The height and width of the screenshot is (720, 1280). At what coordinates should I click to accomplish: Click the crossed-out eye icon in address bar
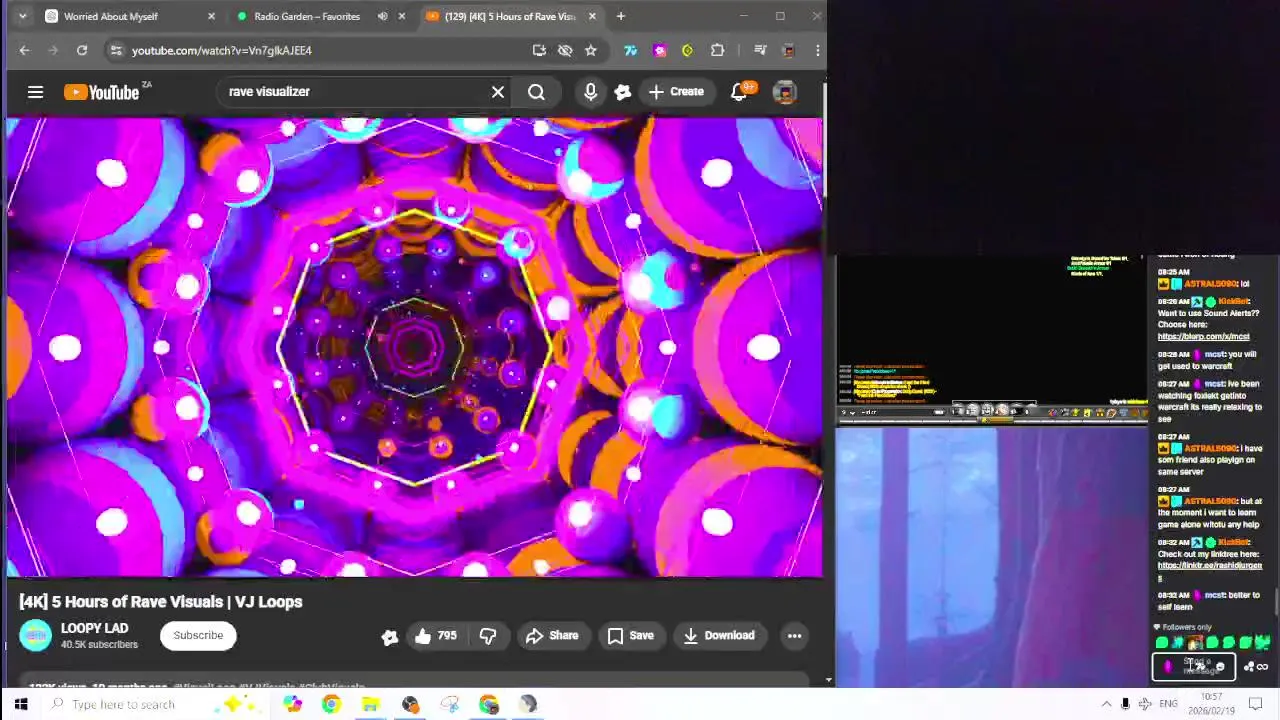click(565, 50)
